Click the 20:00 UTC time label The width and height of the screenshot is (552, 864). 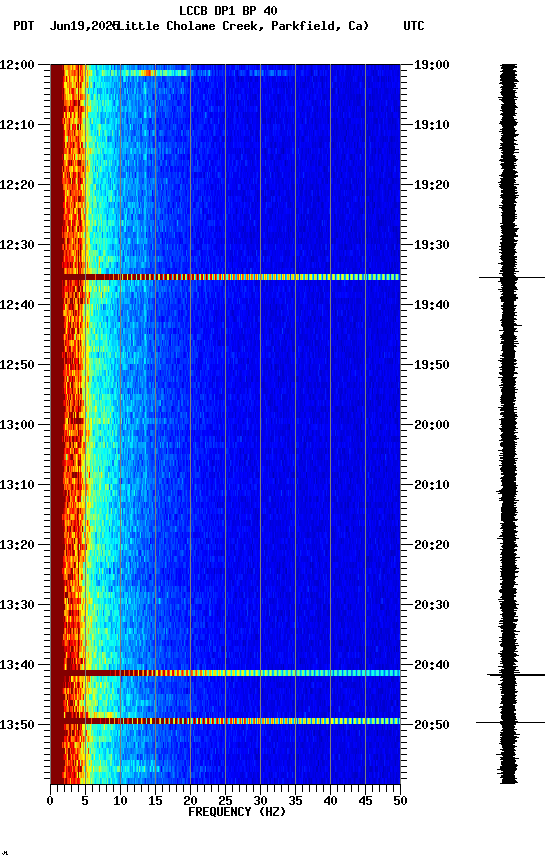click(x=432, y=425)
